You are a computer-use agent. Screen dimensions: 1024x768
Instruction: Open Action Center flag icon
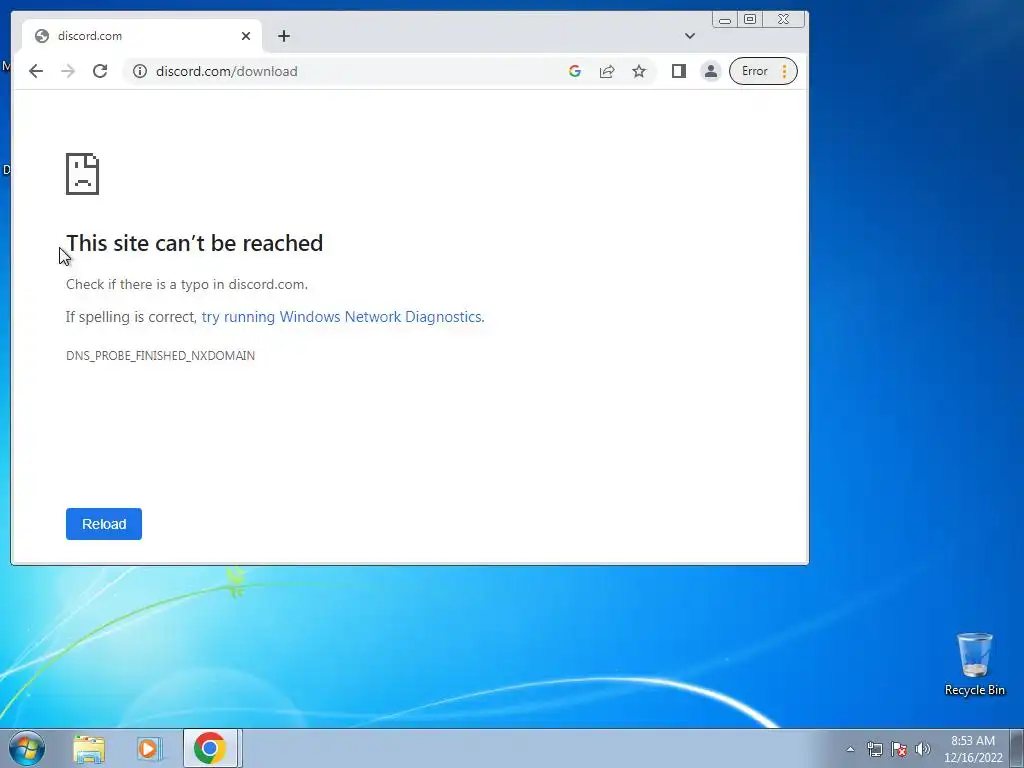pos(899,749)
